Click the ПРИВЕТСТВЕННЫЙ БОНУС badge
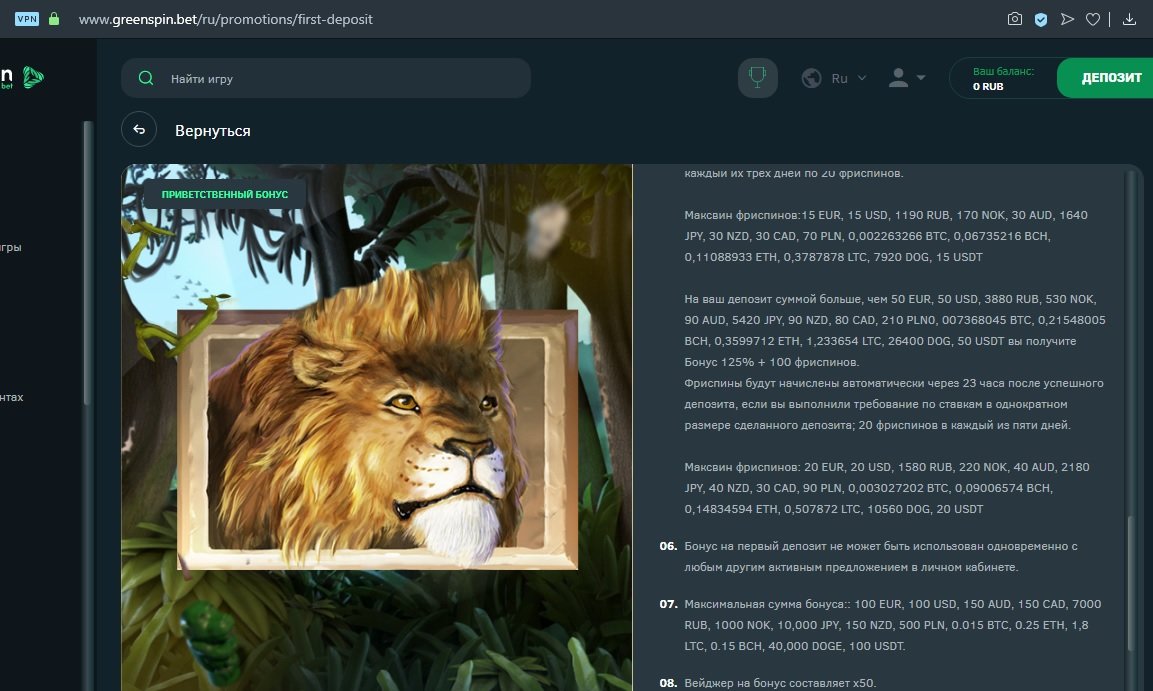 point(225,194)
